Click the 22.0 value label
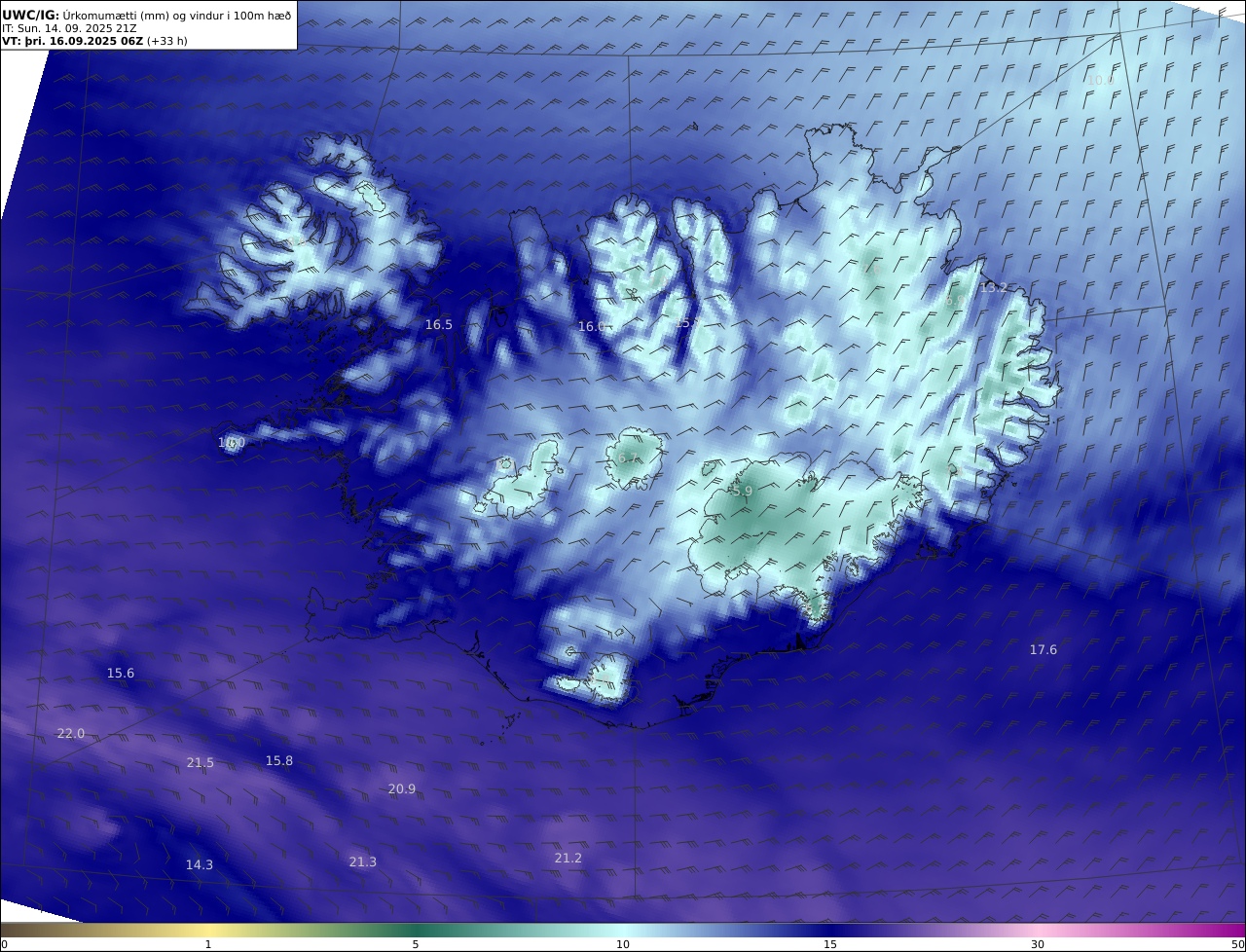This screenshot has height=952, width=1246. click(71, 734)
